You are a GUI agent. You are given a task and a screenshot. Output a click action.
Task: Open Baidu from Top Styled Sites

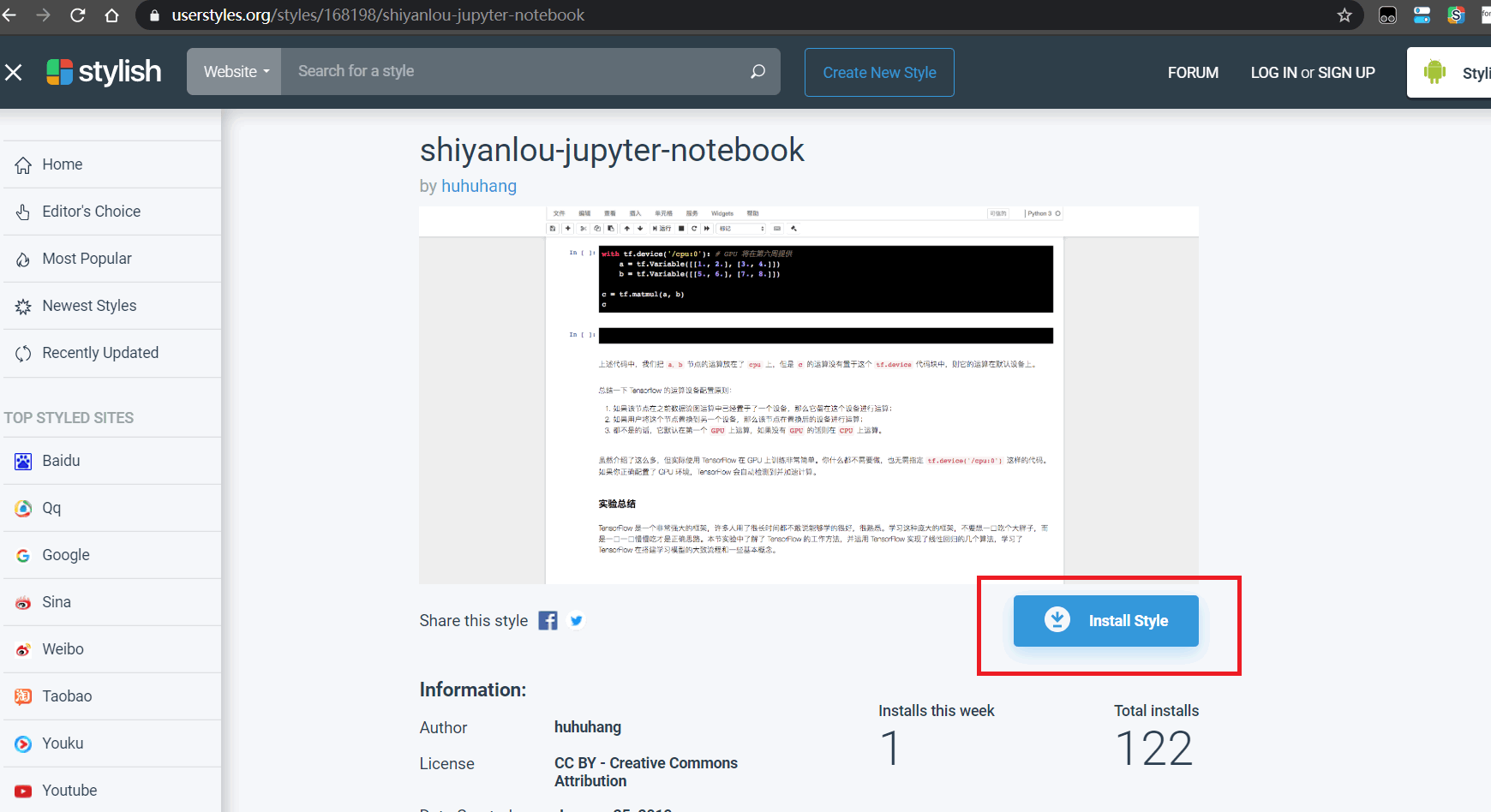(x=60, y=460)
